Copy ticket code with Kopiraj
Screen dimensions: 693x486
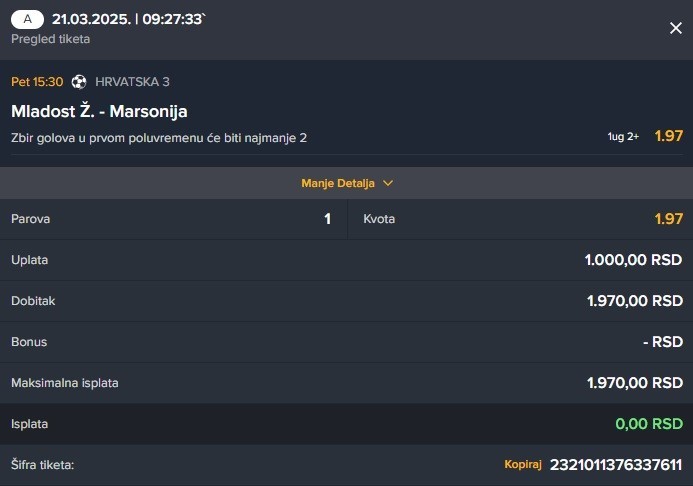(x=523, y=464)
